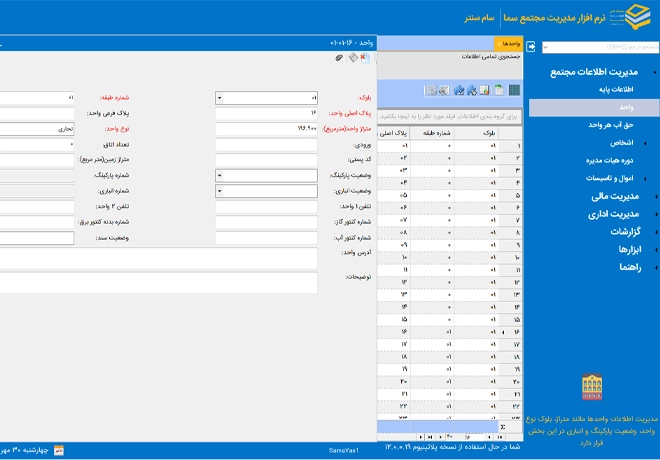Click the tag icon in the form toolbar
660x460 pixels.
tap(352, 59)
